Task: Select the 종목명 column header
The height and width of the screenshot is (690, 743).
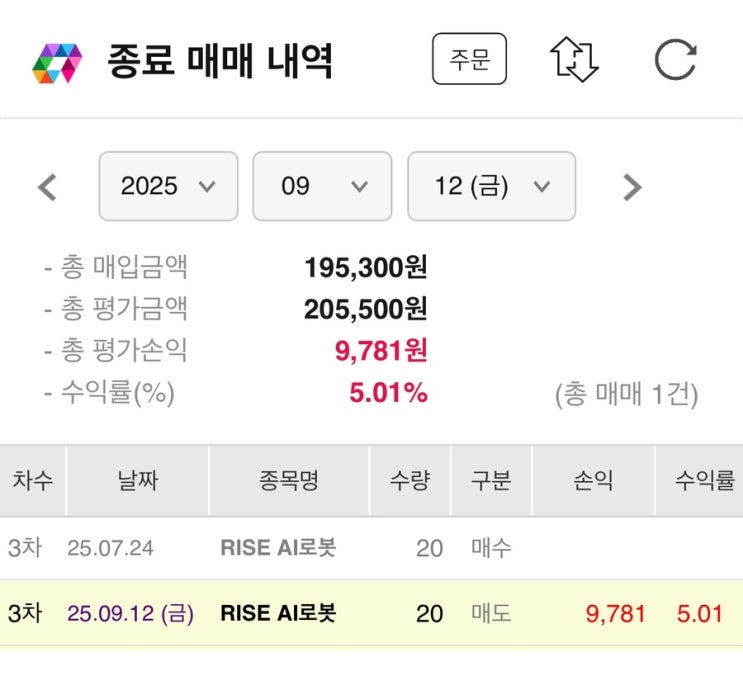Action: click(x=288, y=481)
